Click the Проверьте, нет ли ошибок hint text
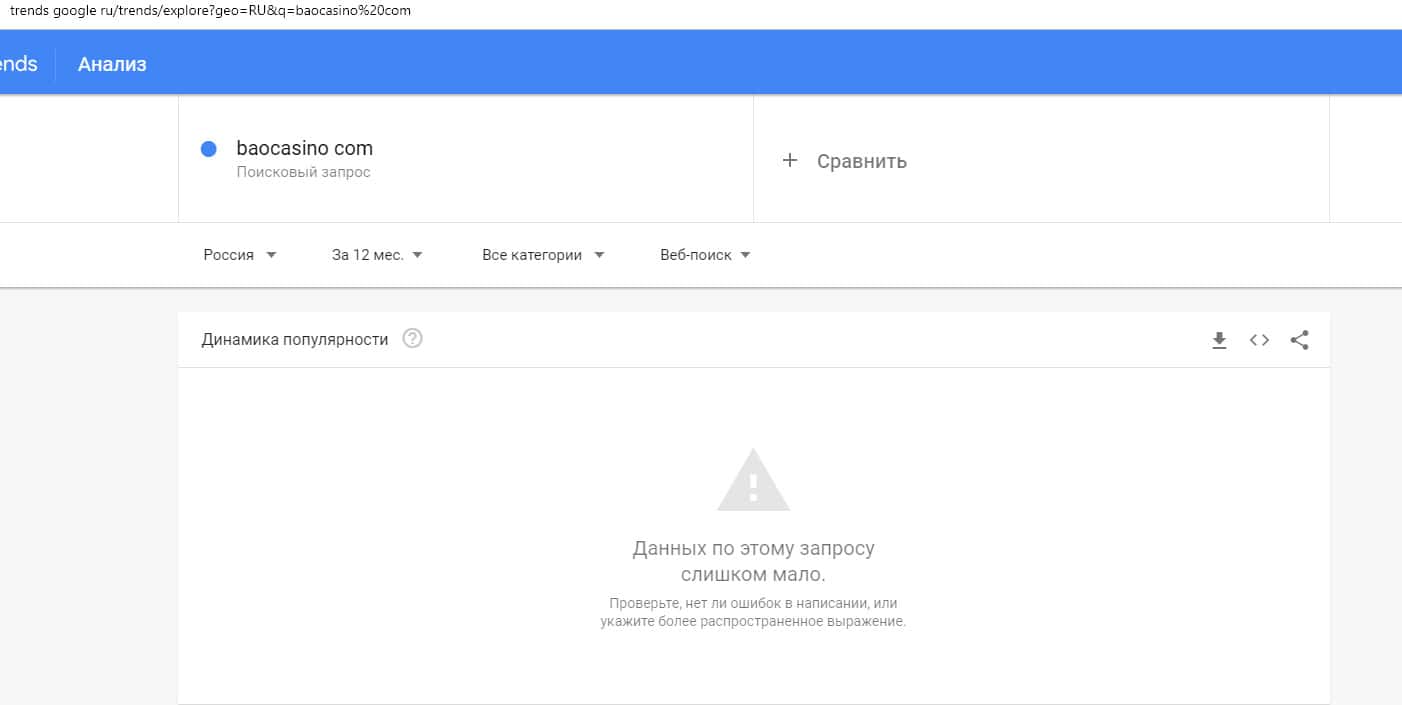Screen dimensions: 1402x705 tap(753, 612)
